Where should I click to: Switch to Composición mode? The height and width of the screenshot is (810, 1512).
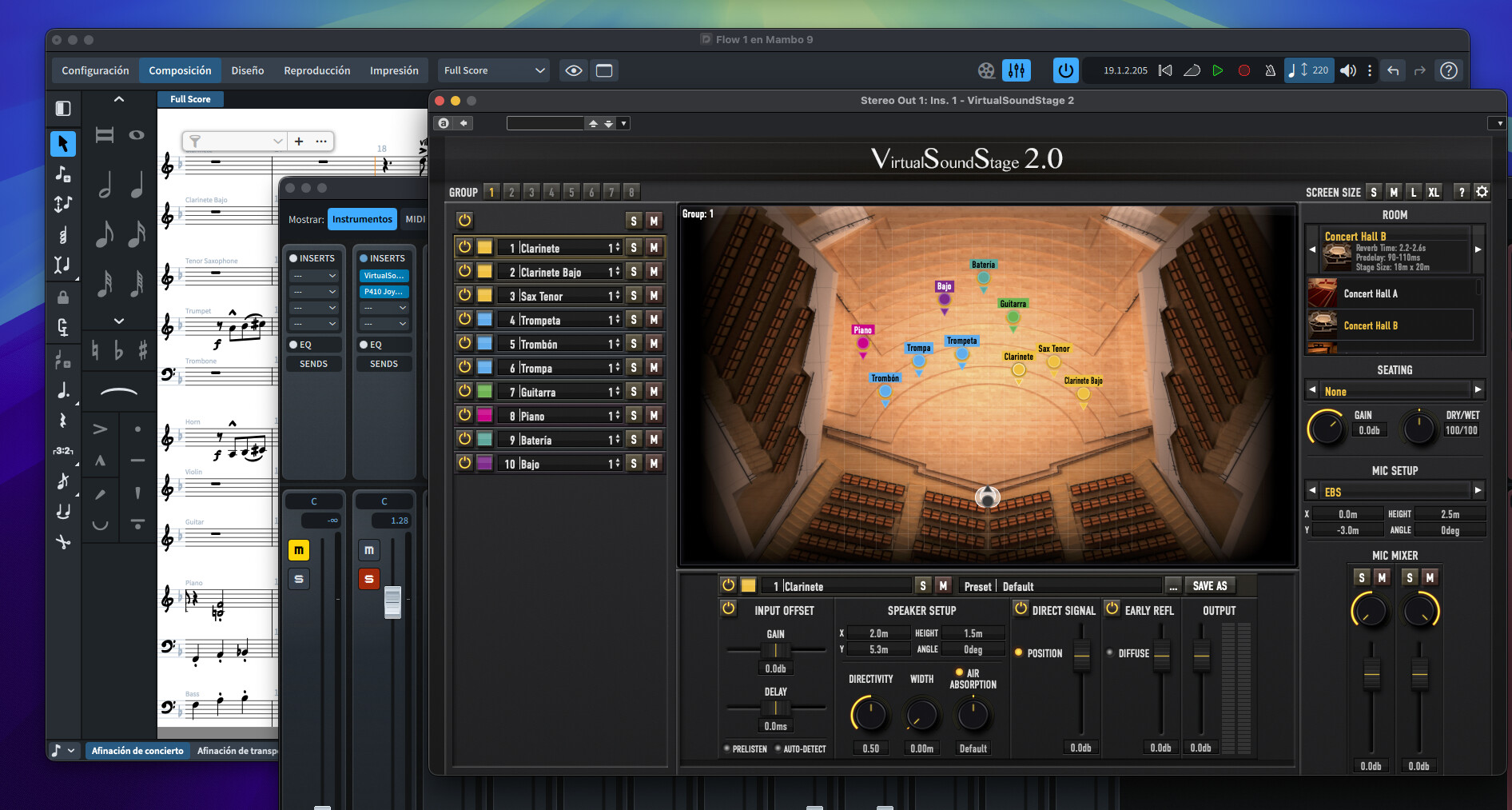180,70
